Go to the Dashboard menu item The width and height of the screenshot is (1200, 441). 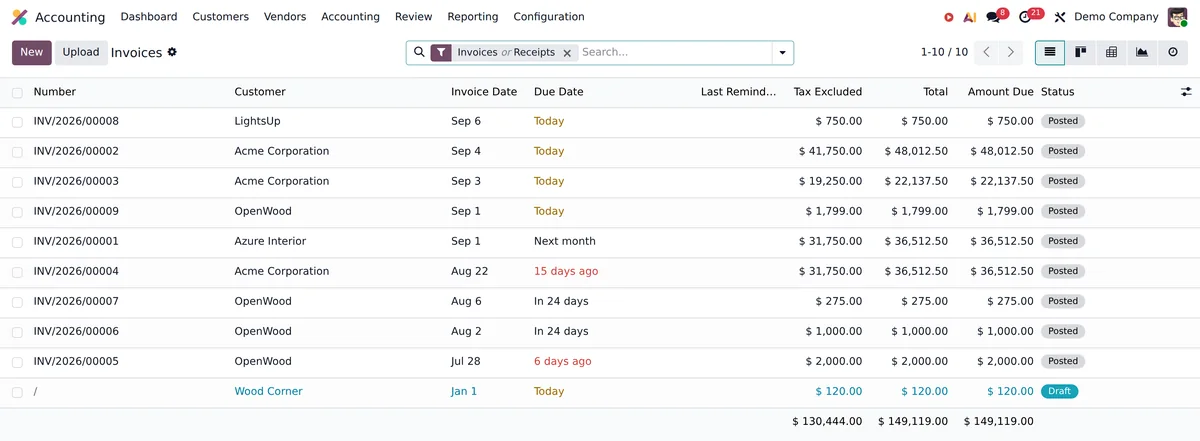point(149,17)
